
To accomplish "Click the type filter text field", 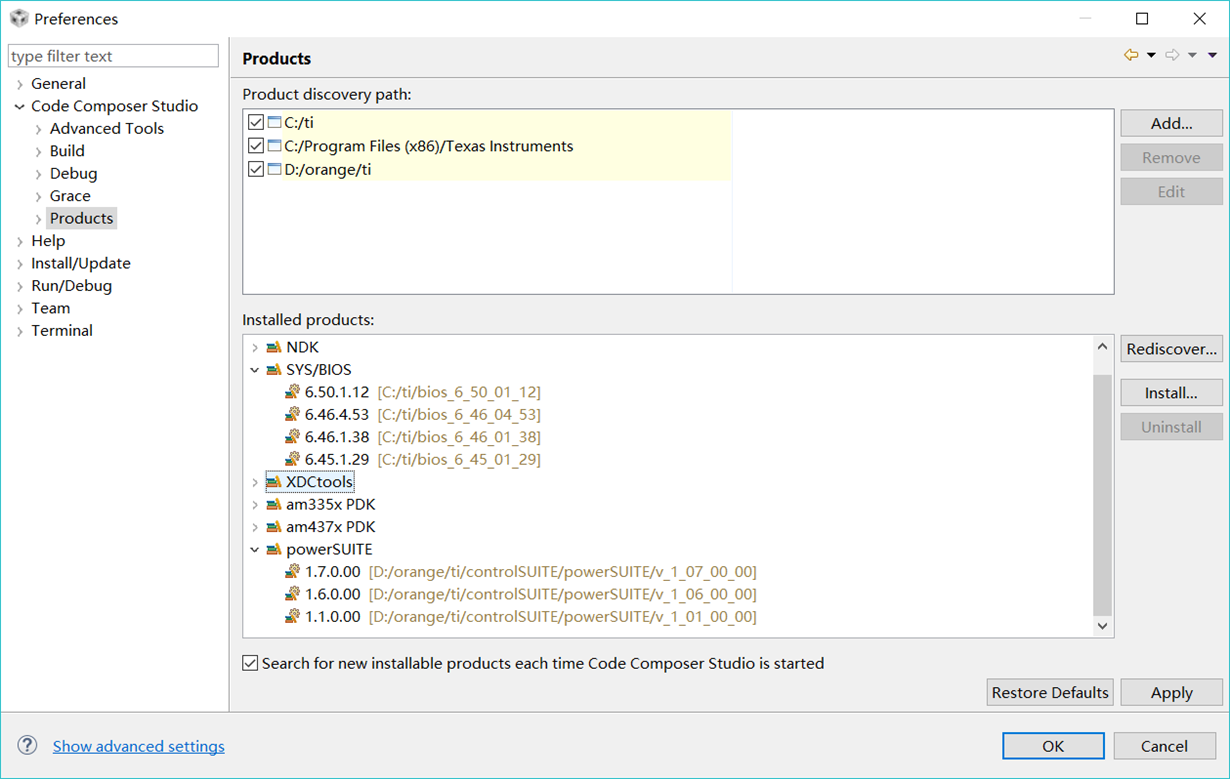I will (113, 56).
